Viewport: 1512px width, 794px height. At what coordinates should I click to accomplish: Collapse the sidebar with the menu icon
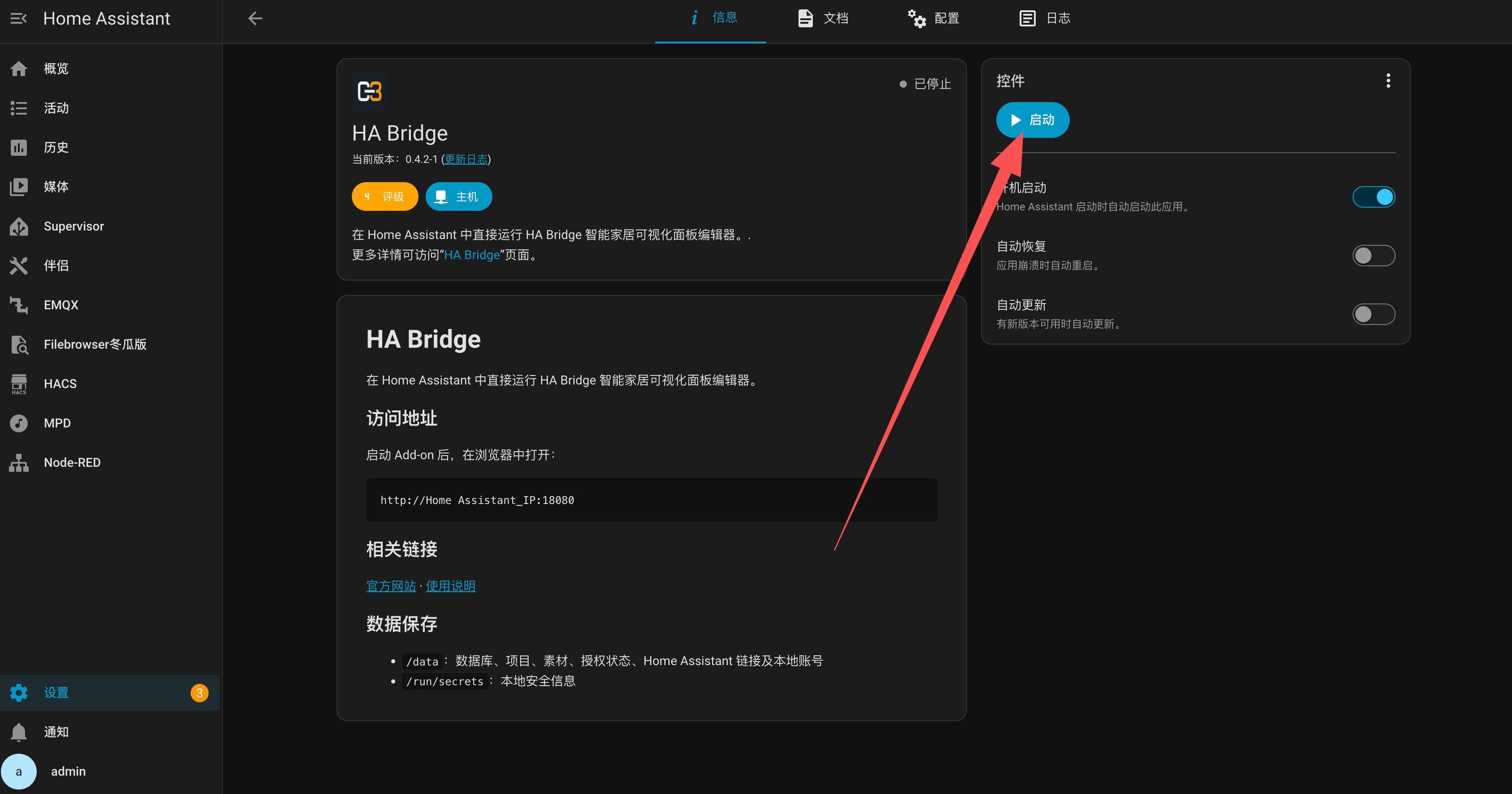[x=19, y=19]
